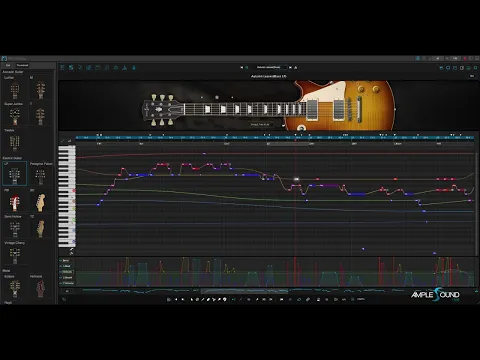Click the save preset icon beside preset arrows
This screenshot has width=480, height=360.
[x=296, y=67]
